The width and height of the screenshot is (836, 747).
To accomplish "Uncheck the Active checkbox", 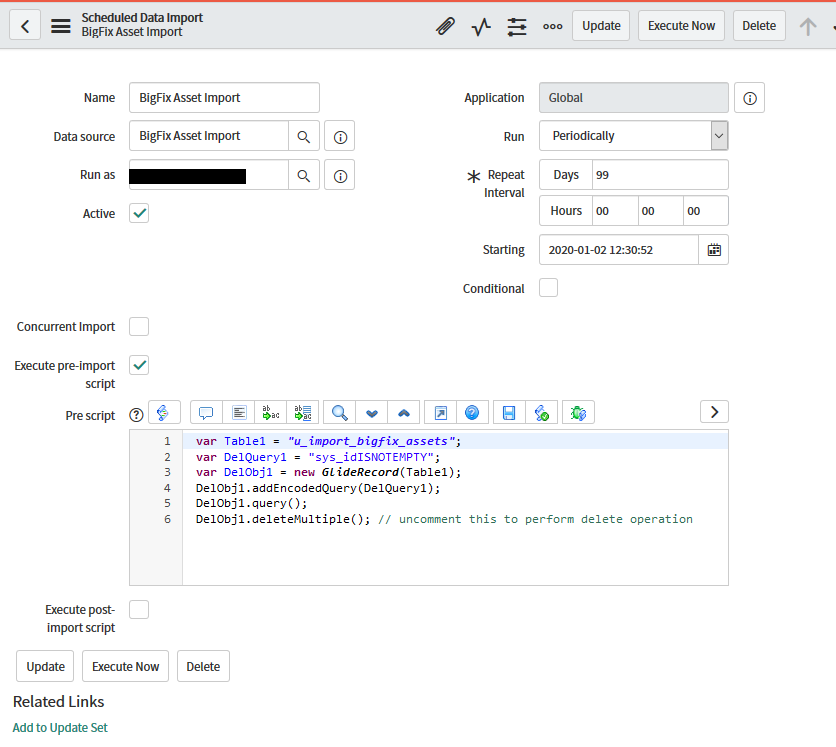I will tap(139, 213).
